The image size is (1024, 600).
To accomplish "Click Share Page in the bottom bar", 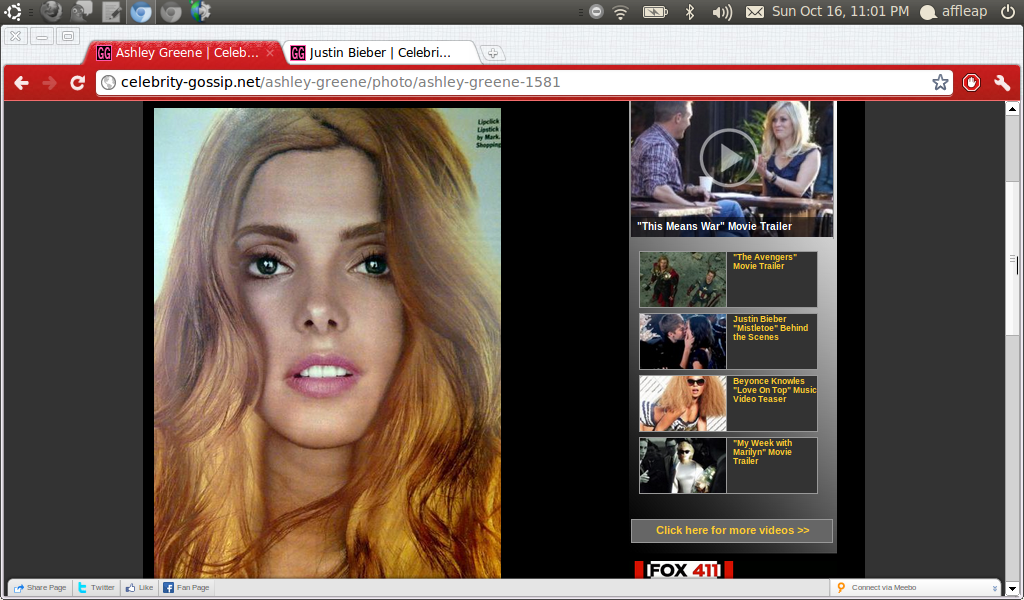I will tap(40, 588).
